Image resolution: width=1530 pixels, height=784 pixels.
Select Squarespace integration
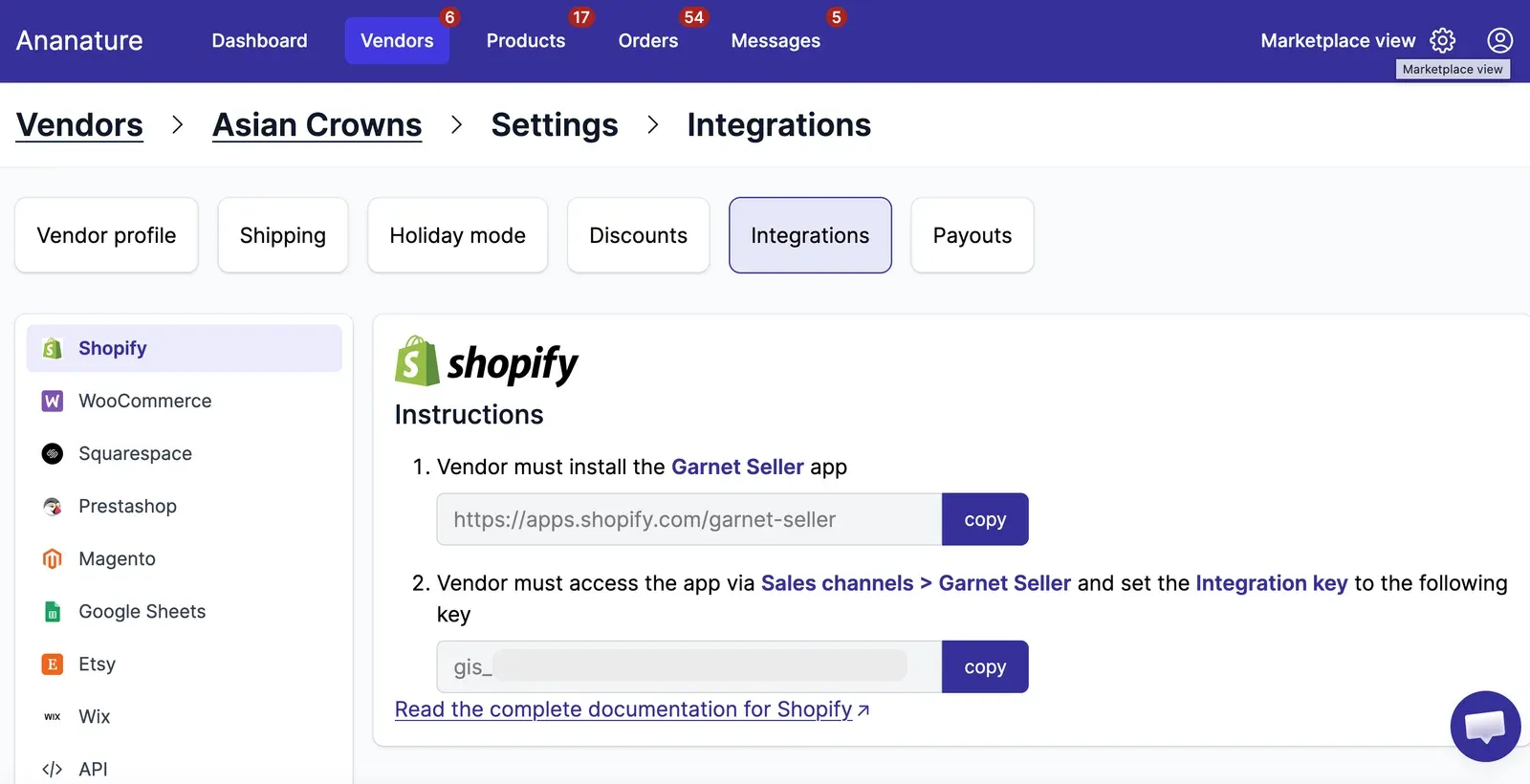pos(185,454)
